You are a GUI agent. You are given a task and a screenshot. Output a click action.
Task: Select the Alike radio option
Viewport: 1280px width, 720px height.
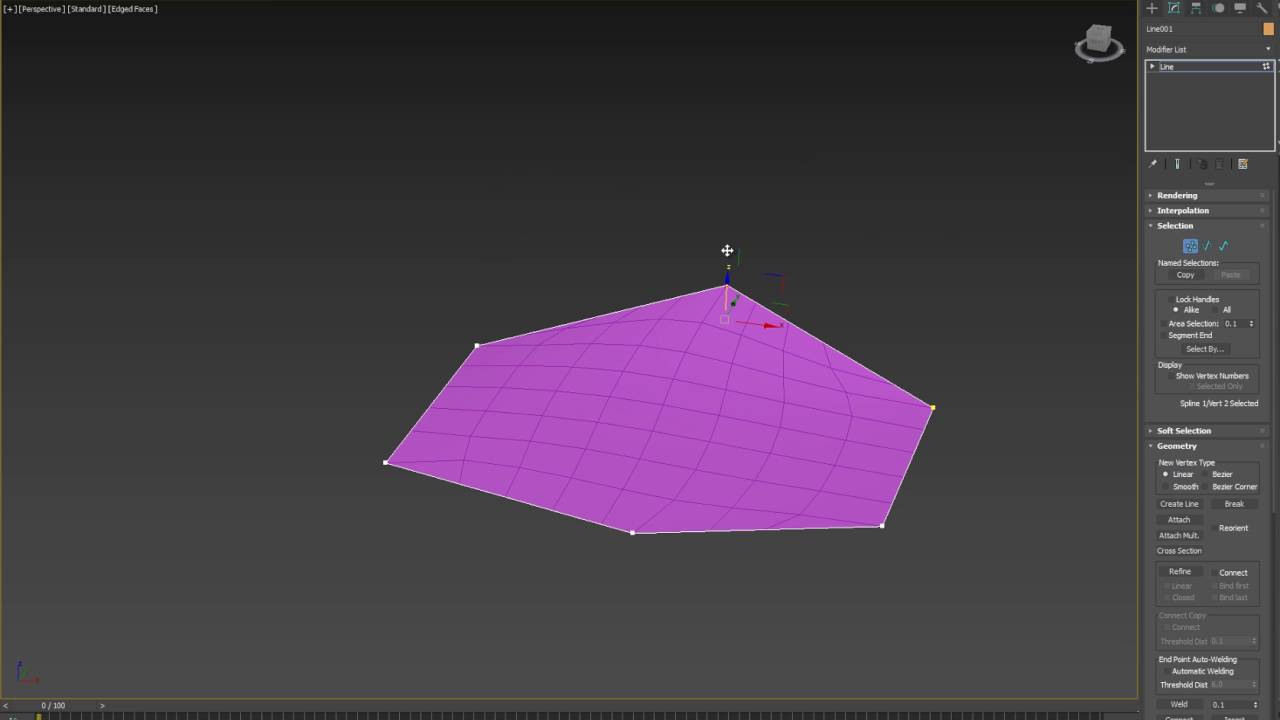(x=1175, y=310)
